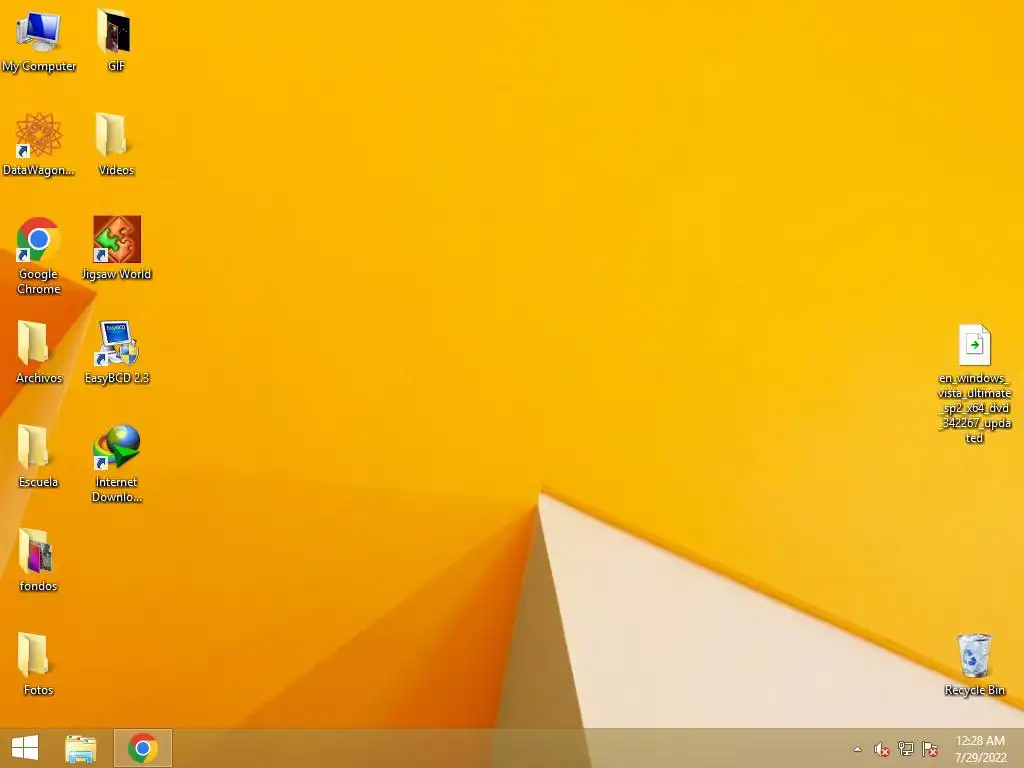Select the Fotos folder icon
Screen dimensions: 1024x768
click(x=33, y=654)
